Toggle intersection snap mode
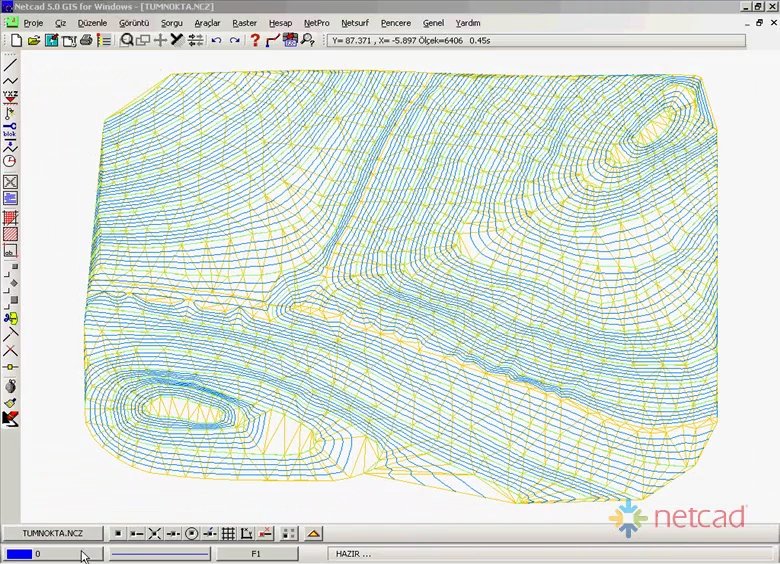Viewport: 780px width, 564px height. tap(155, 534)
